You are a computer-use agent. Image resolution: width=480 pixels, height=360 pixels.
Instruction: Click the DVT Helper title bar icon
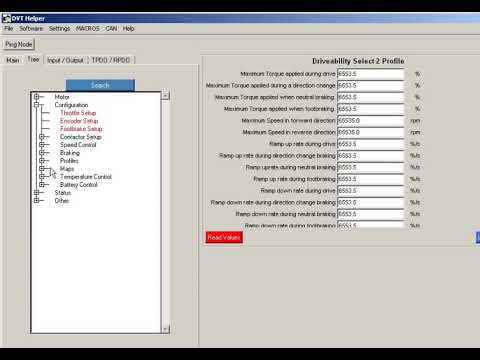tap(6, 18)
